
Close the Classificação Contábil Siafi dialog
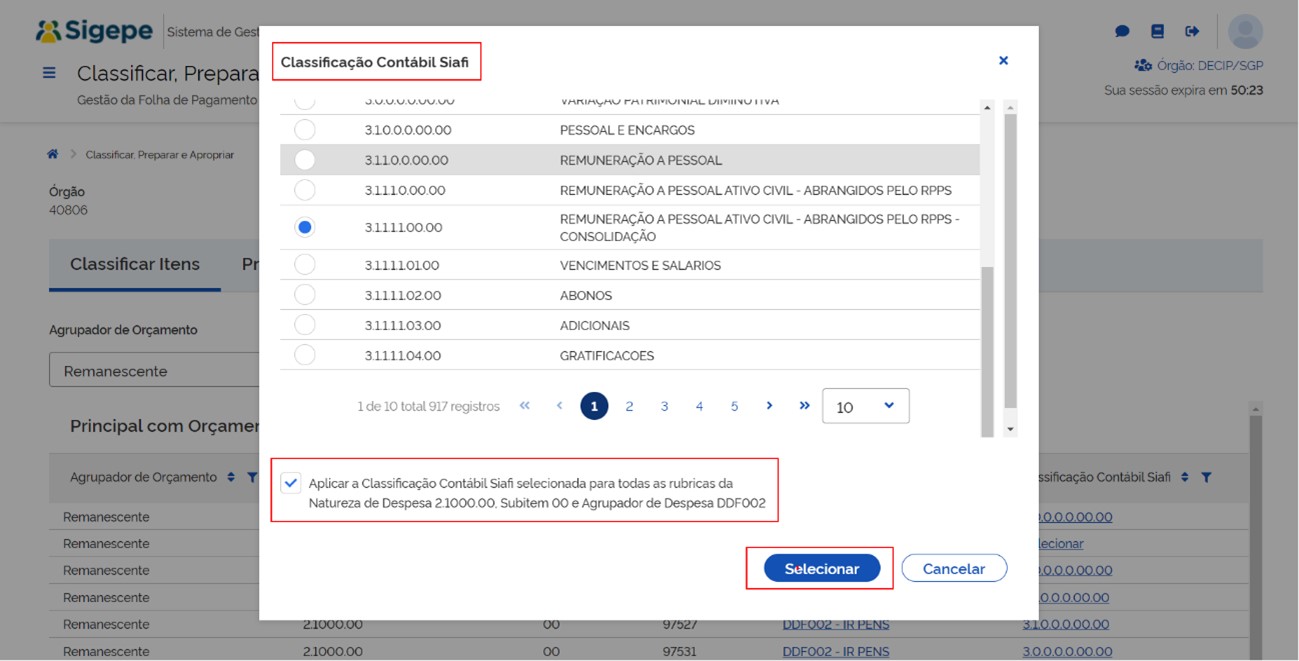(x=1003, y=61)
